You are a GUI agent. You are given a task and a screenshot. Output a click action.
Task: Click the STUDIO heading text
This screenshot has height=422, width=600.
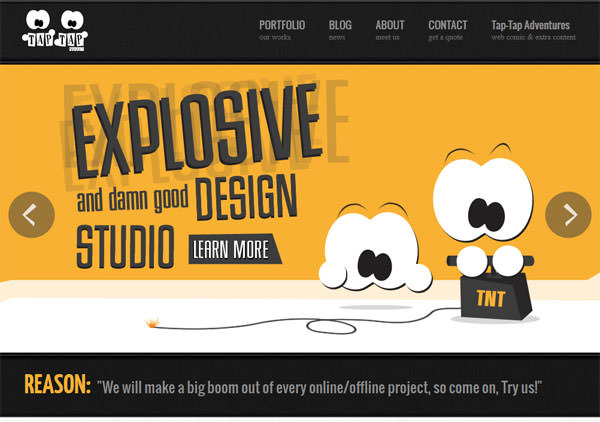125,247
